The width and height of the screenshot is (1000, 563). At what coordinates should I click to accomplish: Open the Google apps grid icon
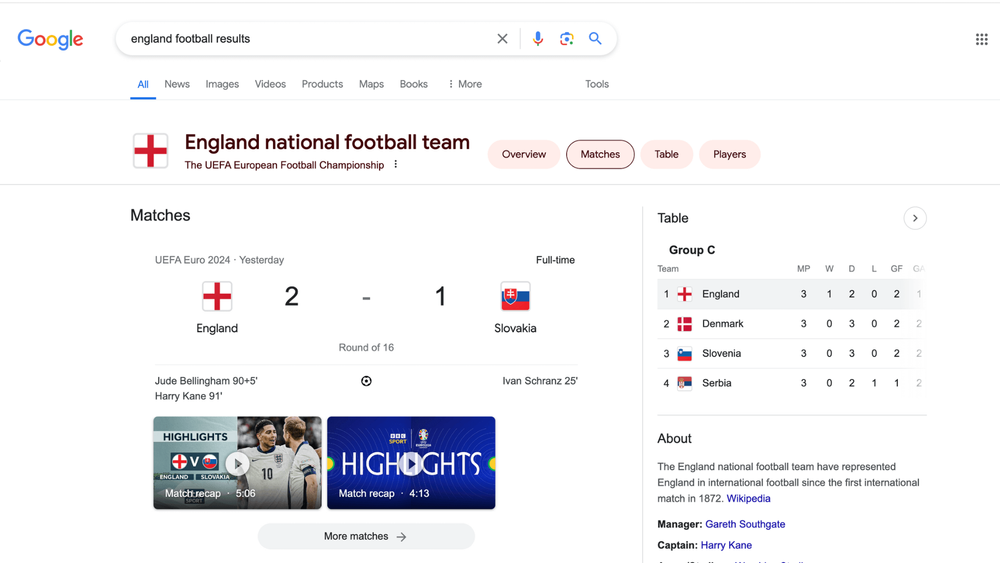(982, 40)
